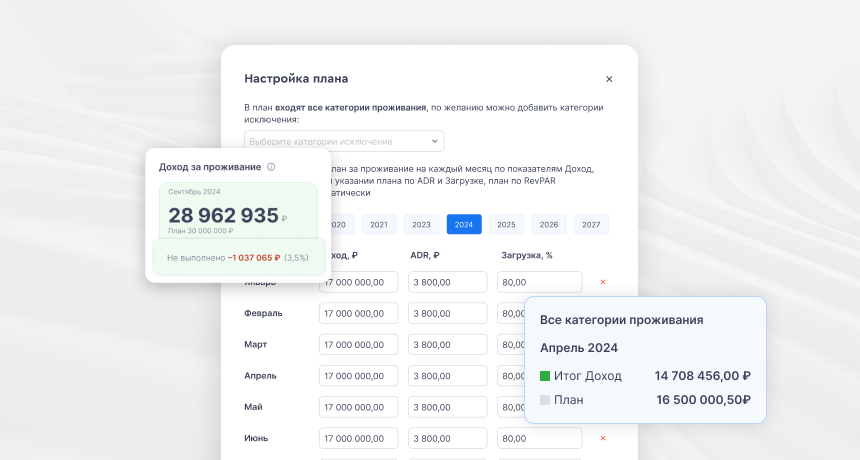This screenshot has height=460, width=860.
Task: Click Все категории проживания tooltip title
Action: [x=621, y=320]
